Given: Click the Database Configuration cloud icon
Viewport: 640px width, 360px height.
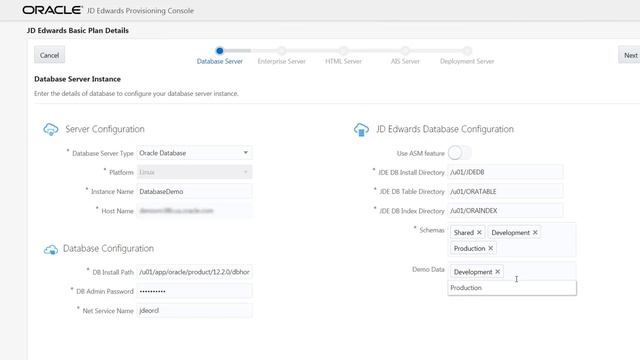Looking at the screenshot, I should [x=51, y=249].
